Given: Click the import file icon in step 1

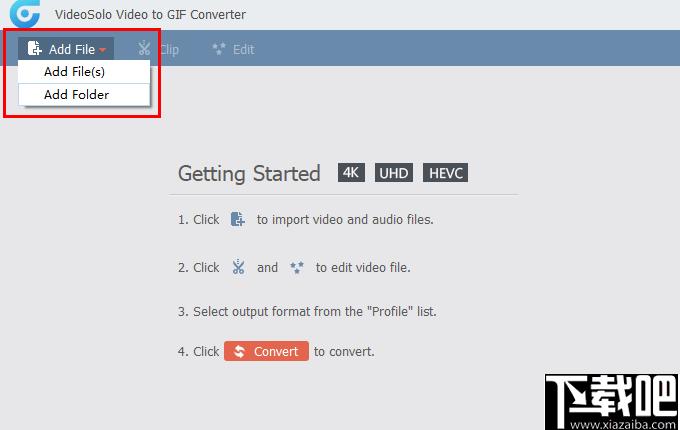Looking at the screenshot, I should click(x=238, y=219).
